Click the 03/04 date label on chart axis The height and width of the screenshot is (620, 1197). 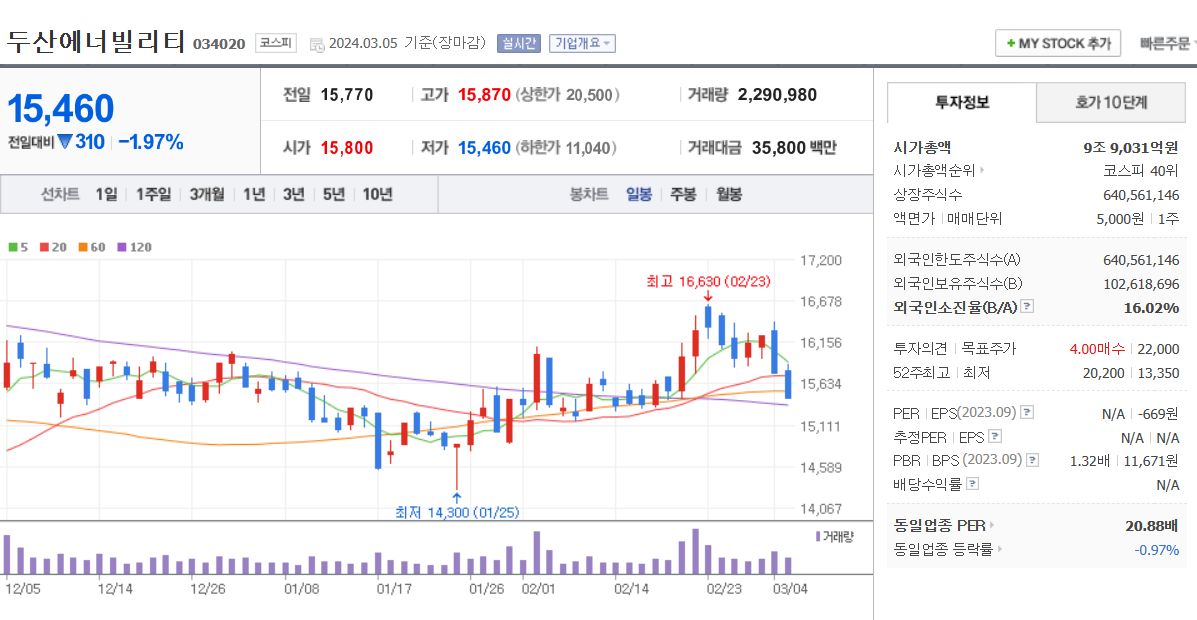(792, 589)
